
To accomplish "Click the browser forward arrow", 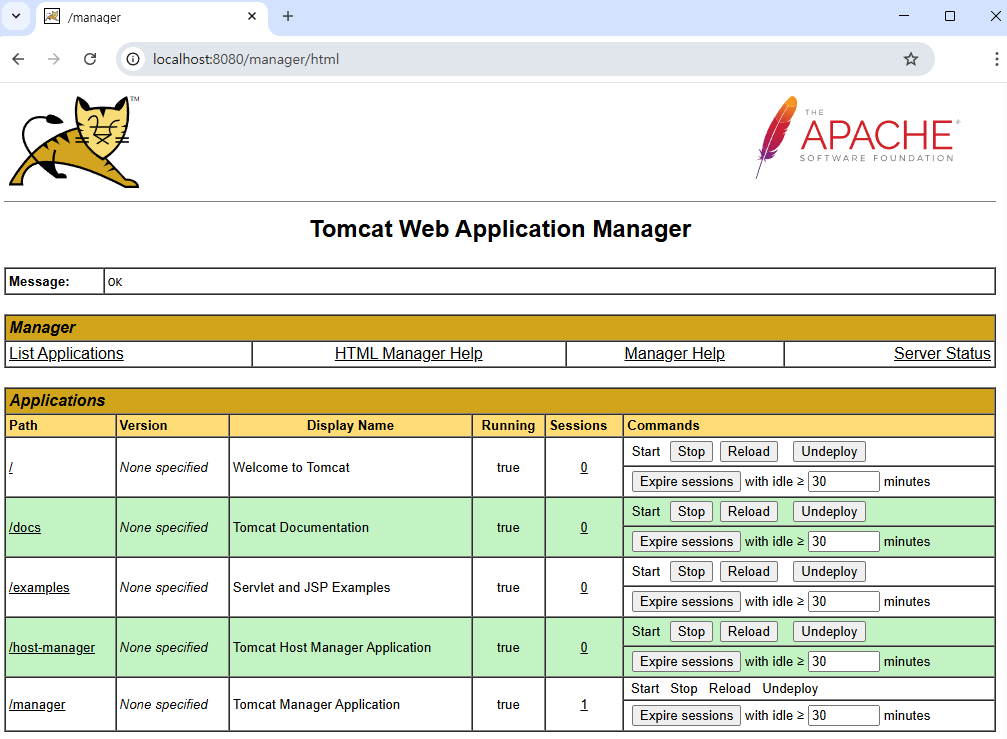I will click(54, 59).
